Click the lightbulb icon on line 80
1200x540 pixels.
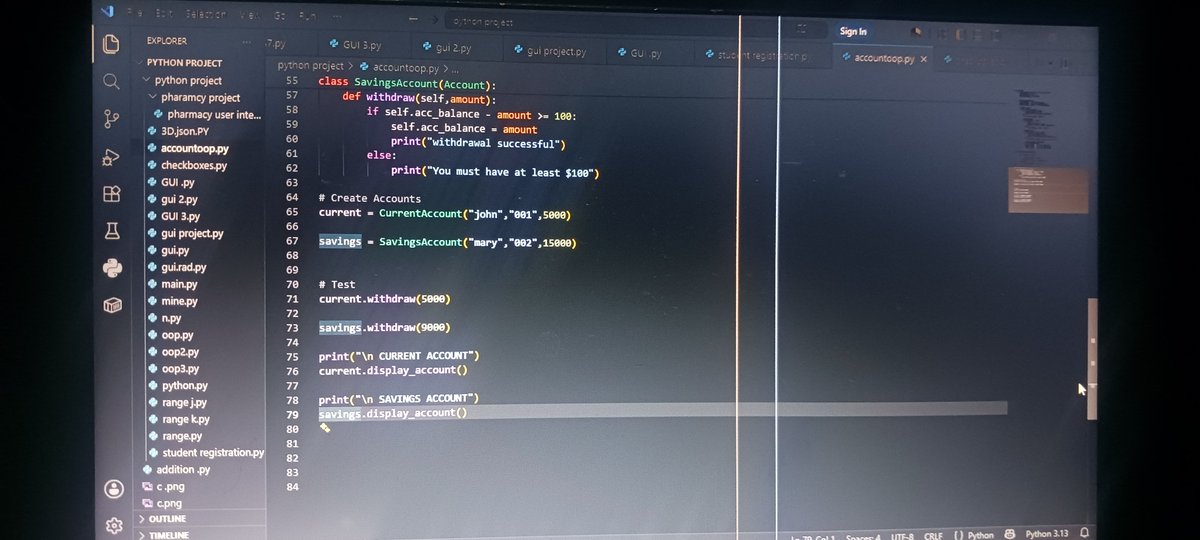(324, 428)
